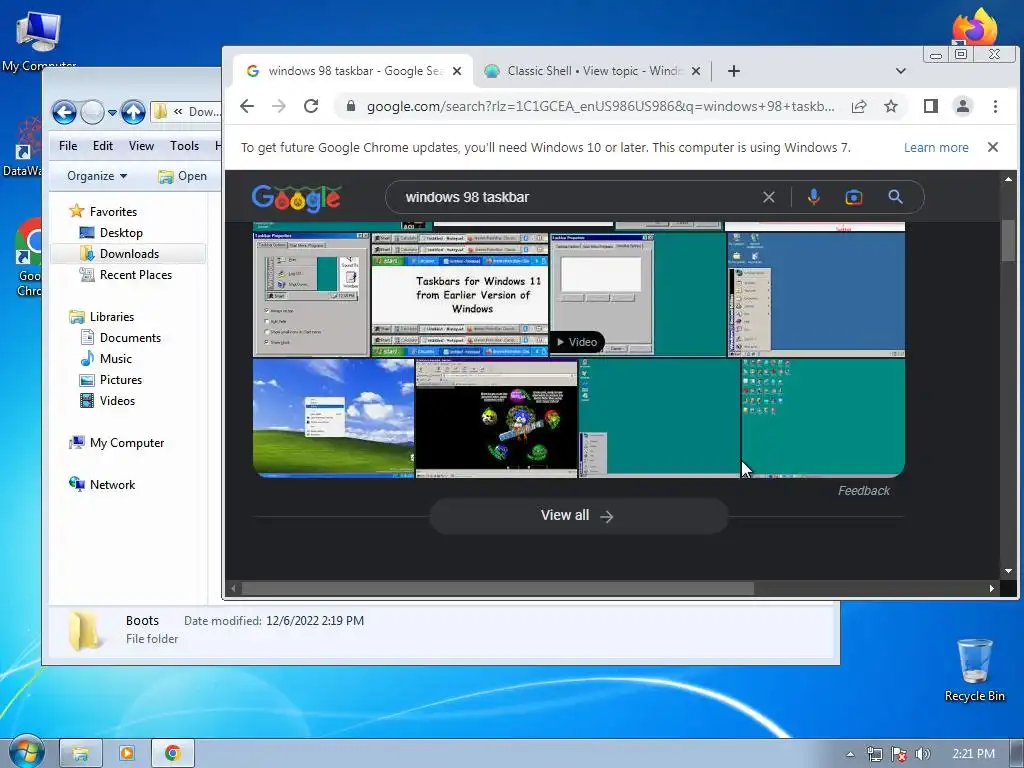1024x768 pixels.
Task: Expand Chrome tab search chevron
Action: pos(901,71)
